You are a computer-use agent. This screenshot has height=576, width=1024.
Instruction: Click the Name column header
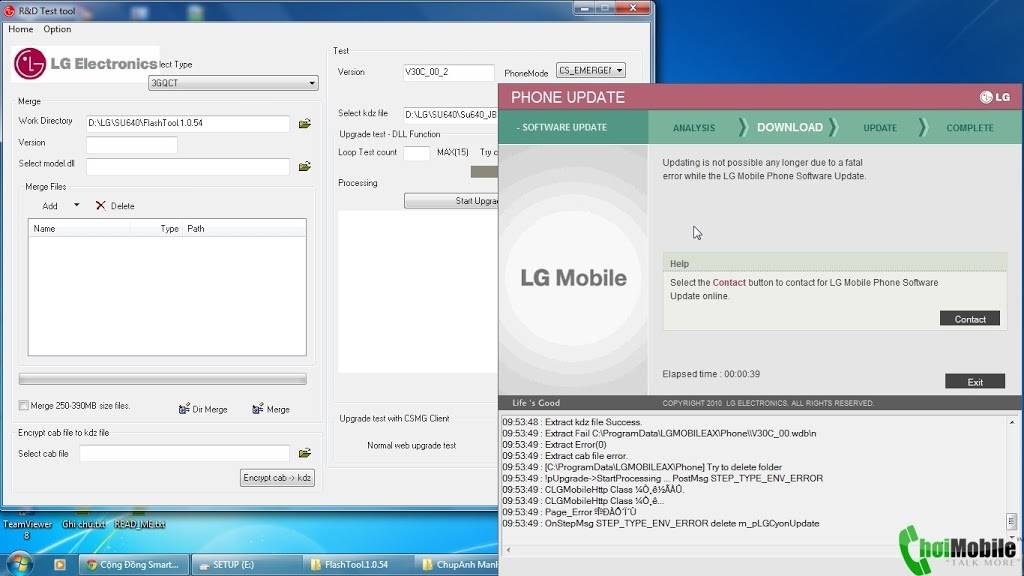[79, 229]
